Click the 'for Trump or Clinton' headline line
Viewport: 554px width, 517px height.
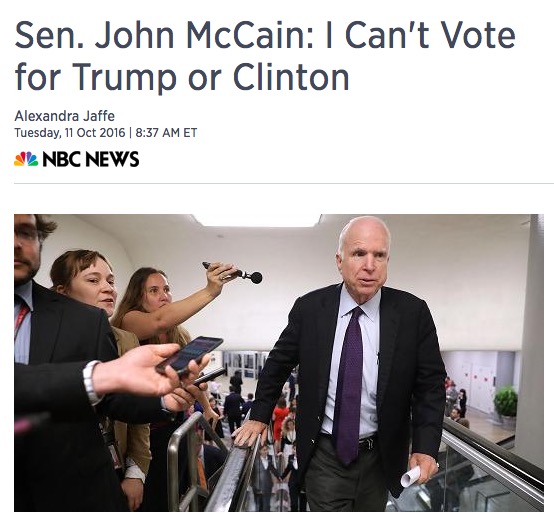[x=182, y=77]
